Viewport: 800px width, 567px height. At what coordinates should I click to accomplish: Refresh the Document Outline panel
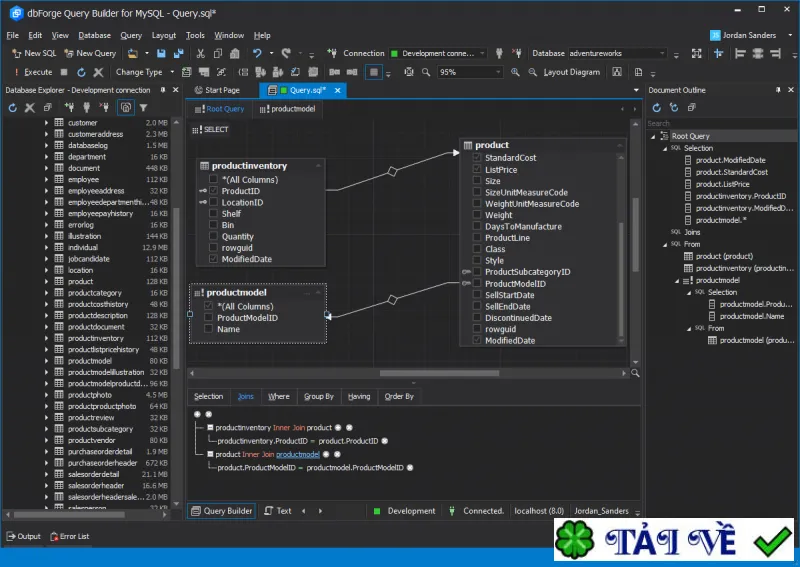point(657,108)
